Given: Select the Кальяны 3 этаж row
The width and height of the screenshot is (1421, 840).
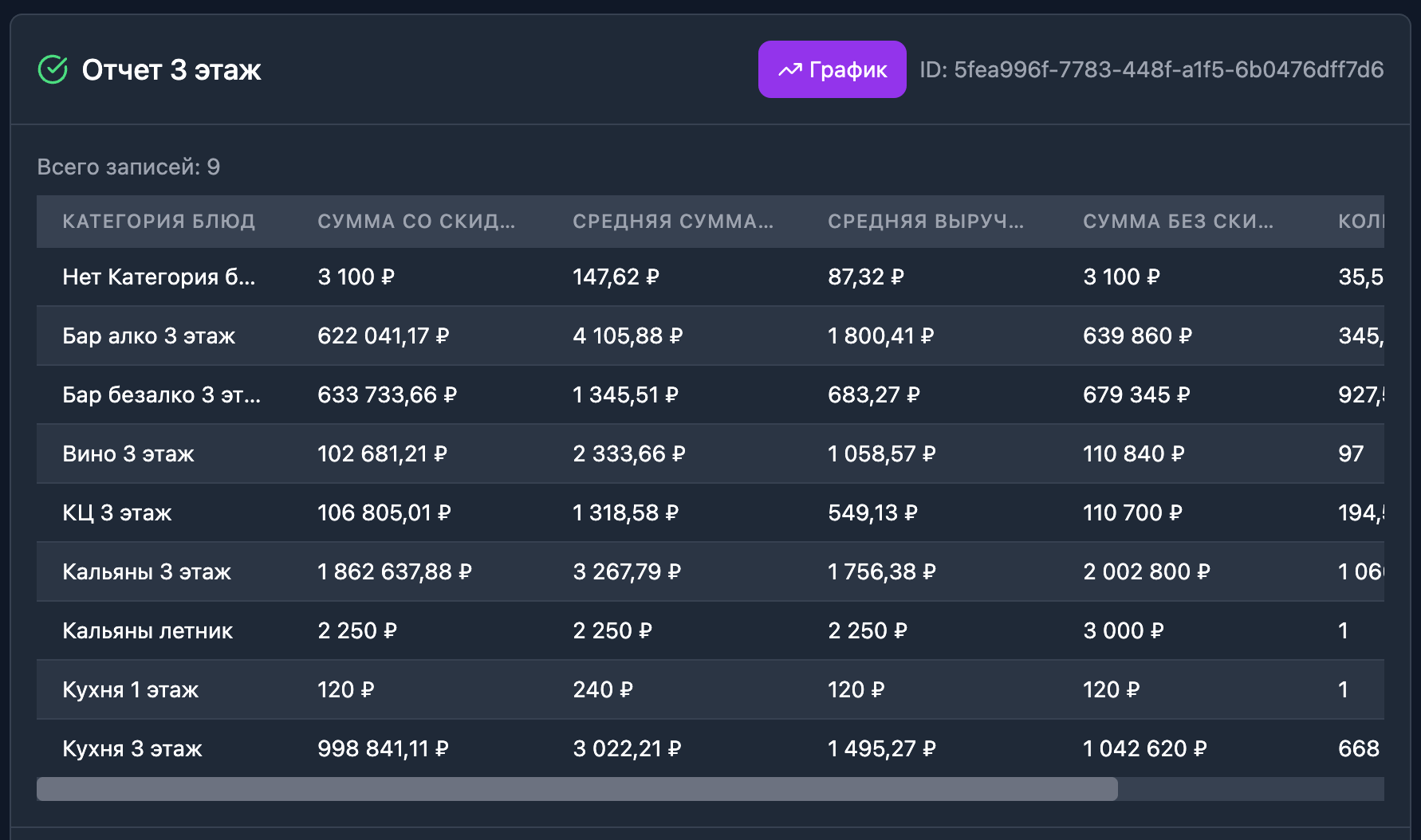Looking at the screenshot, I should coord(147,572).
